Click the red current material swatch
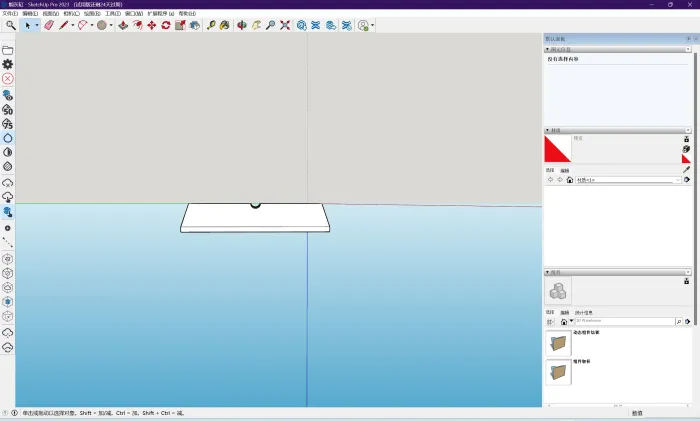The image size is (700, 421). 557,148
